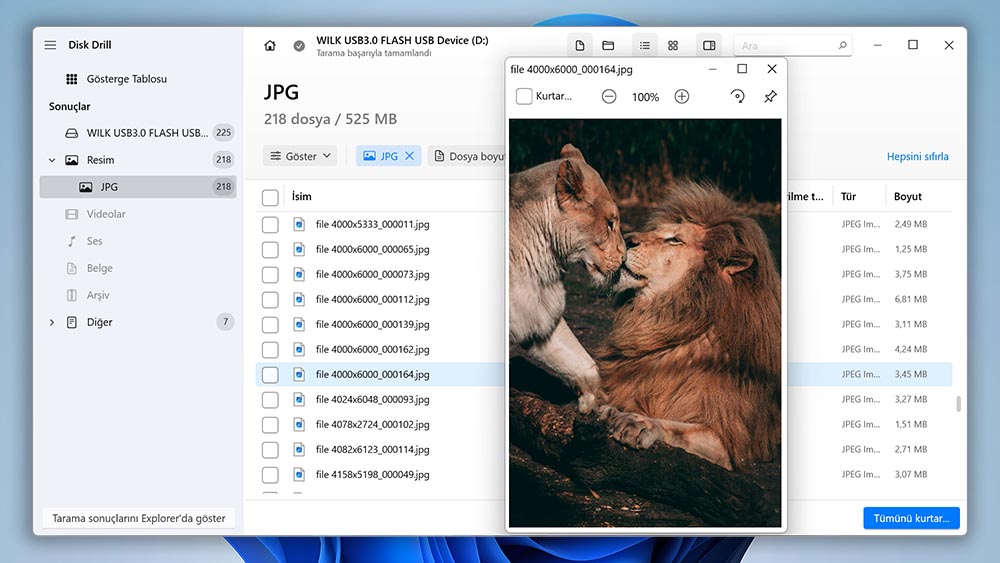Select grid thumbnails view icon
1000x563 pixels.
pos(673,45)
